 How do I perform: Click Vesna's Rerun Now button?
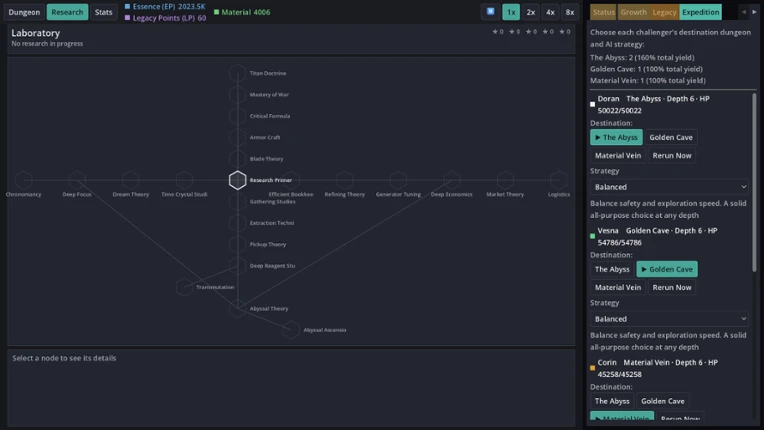click(x=671, y=287)
